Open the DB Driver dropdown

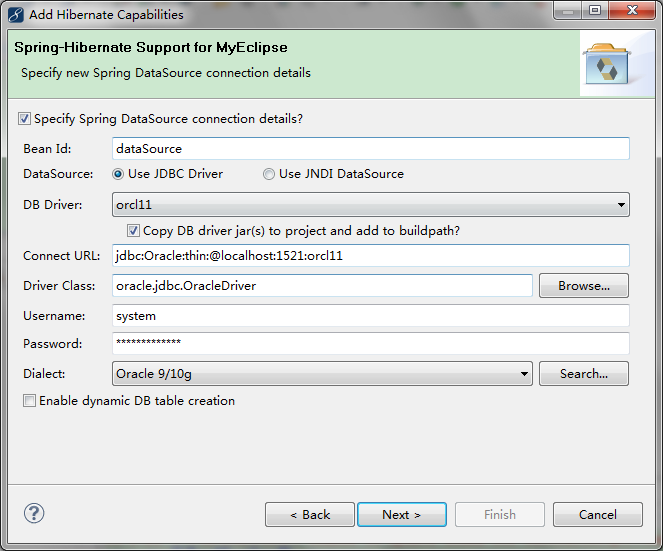click(371, 205)
